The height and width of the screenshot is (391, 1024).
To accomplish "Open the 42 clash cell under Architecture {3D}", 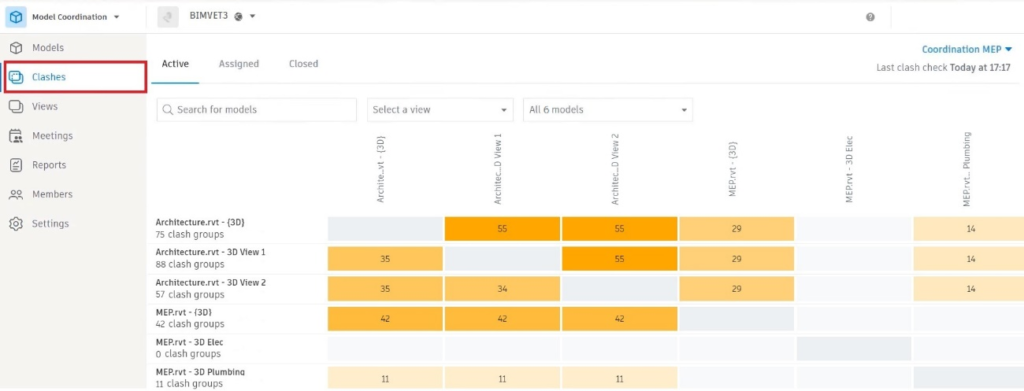I will pyautogui.click(x=385, y=319).
